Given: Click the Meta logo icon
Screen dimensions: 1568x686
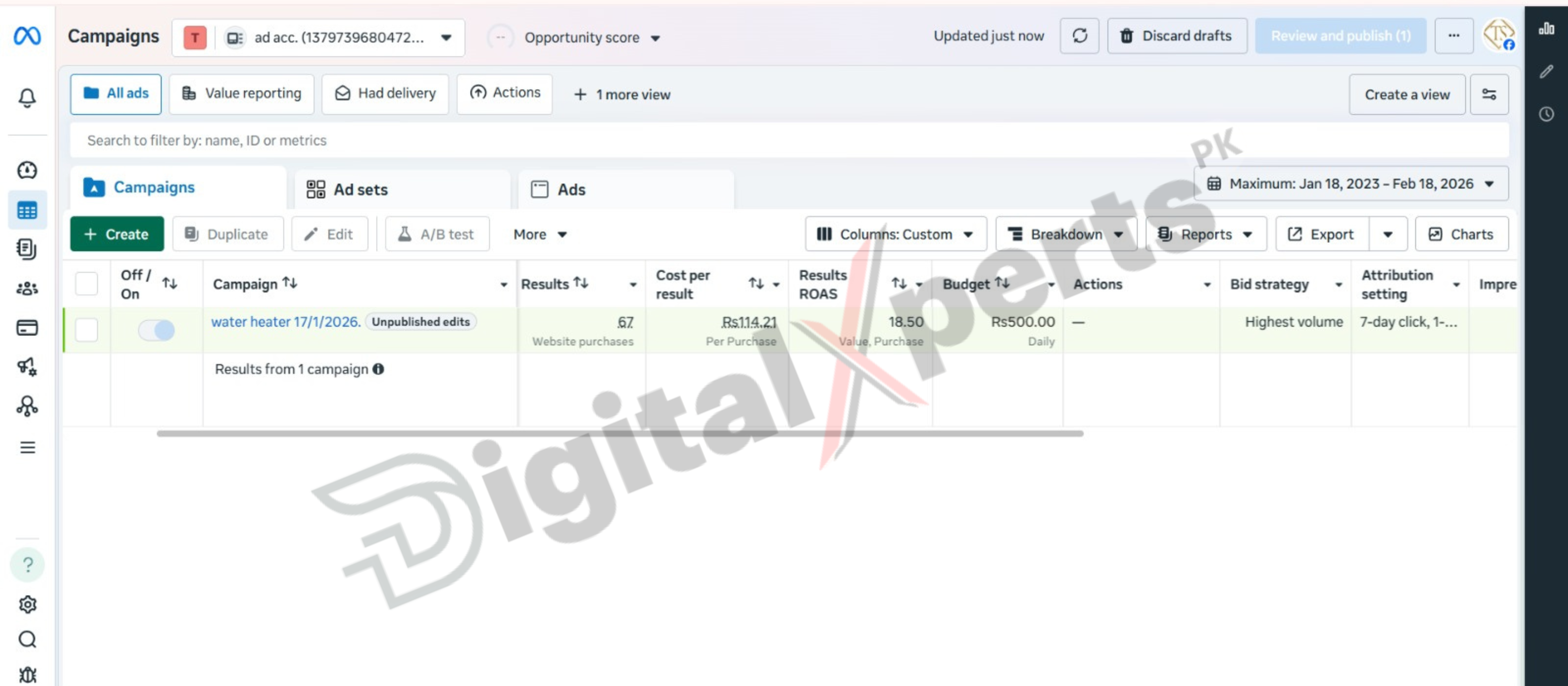Looking at the screenshot, I should [x=27, y=36].
